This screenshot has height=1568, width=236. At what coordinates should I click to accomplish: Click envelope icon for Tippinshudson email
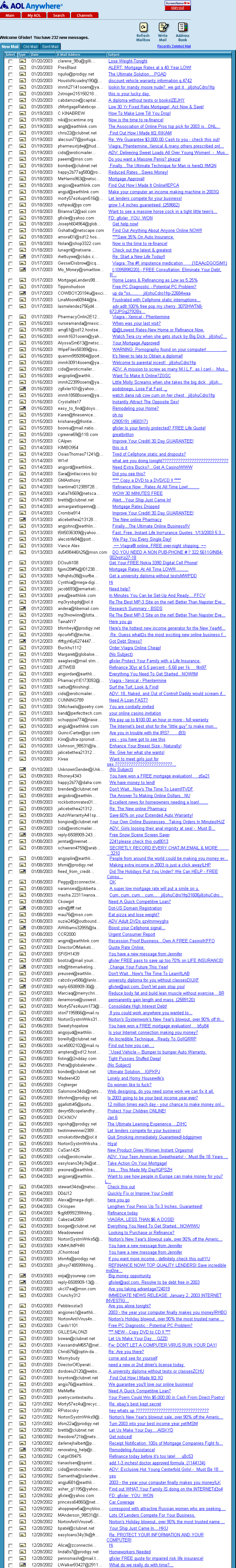pos(23,287)
